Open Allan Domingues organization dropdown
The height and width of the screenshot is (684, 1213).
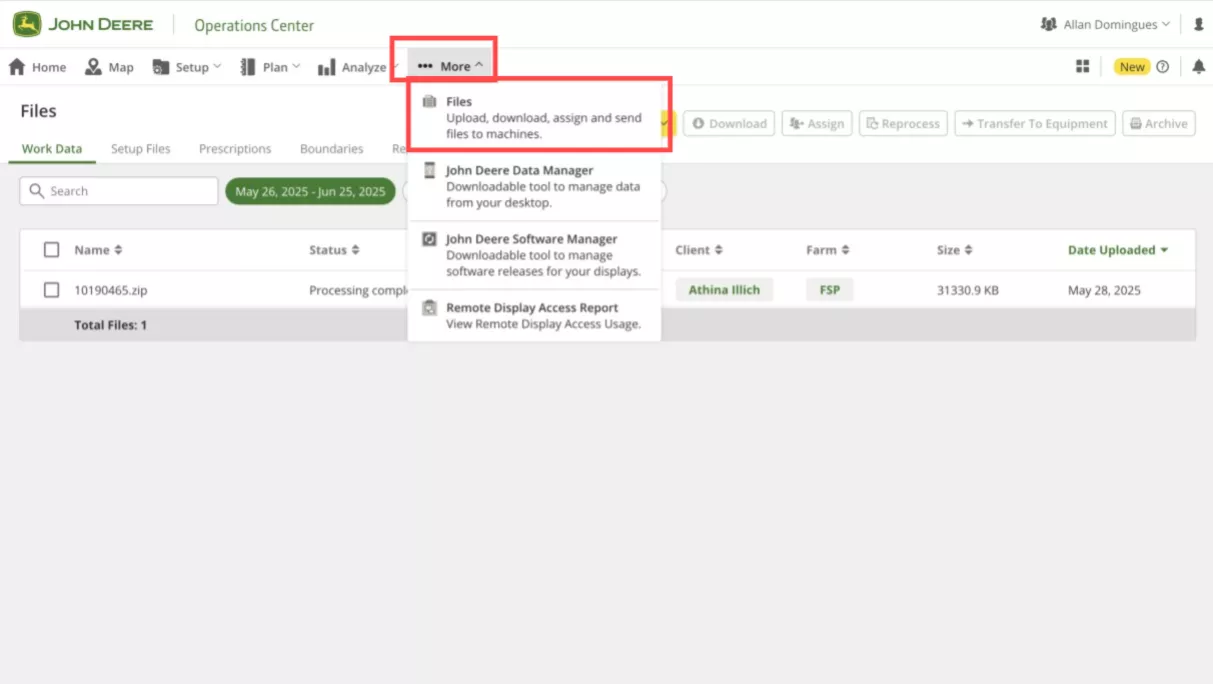pos(1105,24)
